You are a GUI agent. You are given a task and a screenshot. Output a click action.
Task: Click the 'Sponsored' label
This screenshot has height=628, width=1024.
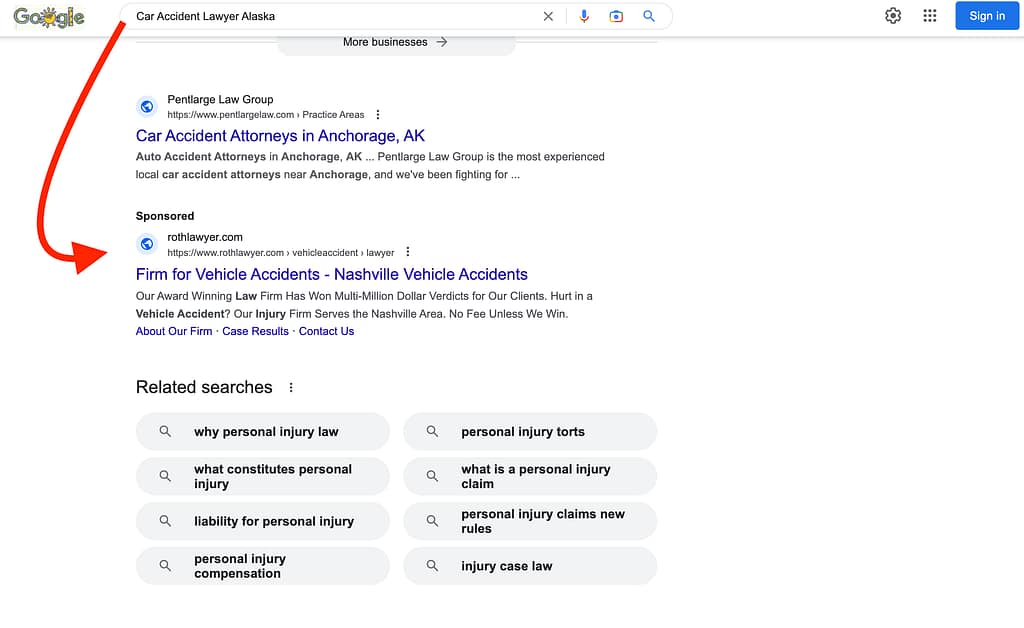(165, 216)
